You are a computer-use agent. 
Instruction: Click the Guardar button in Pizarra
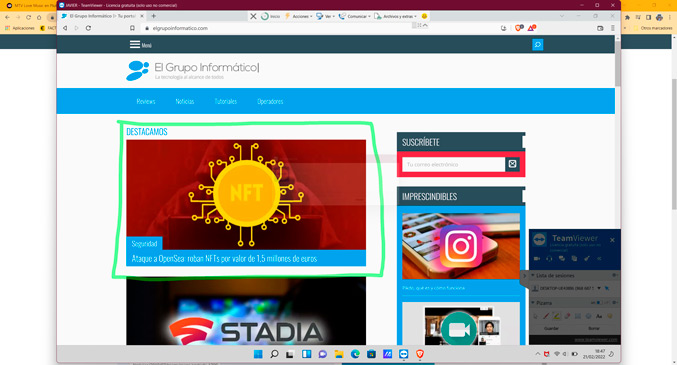[x=551, y=328]
